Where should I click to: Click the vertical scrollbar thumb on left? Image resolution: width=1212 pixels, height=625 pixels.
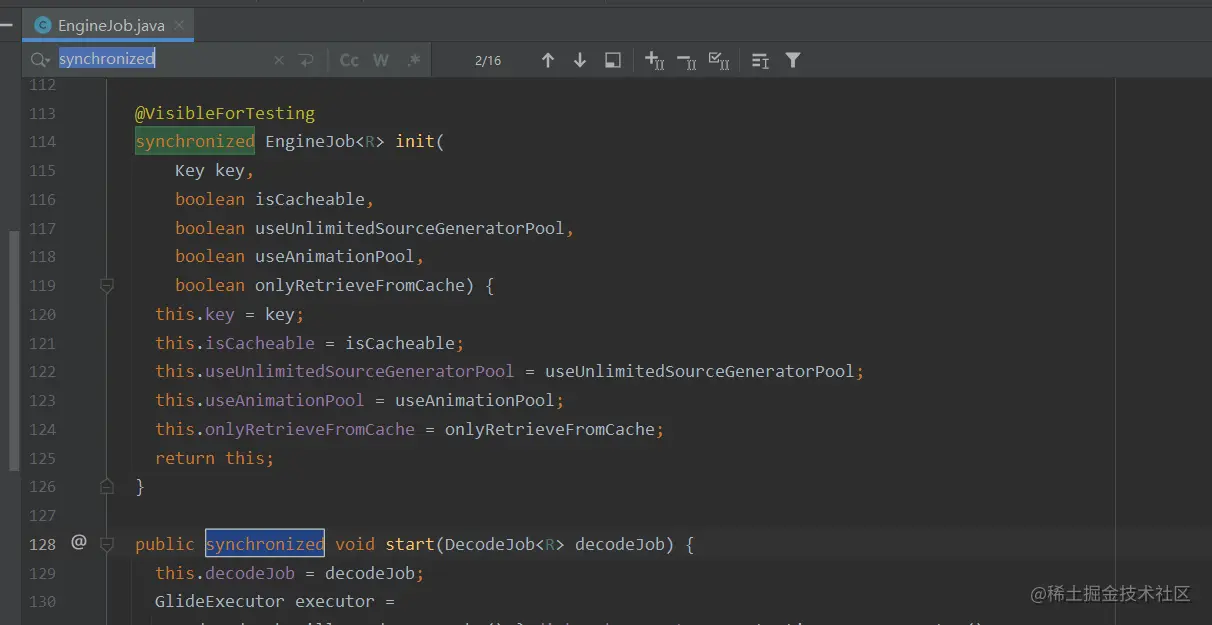tap(14, 350)
